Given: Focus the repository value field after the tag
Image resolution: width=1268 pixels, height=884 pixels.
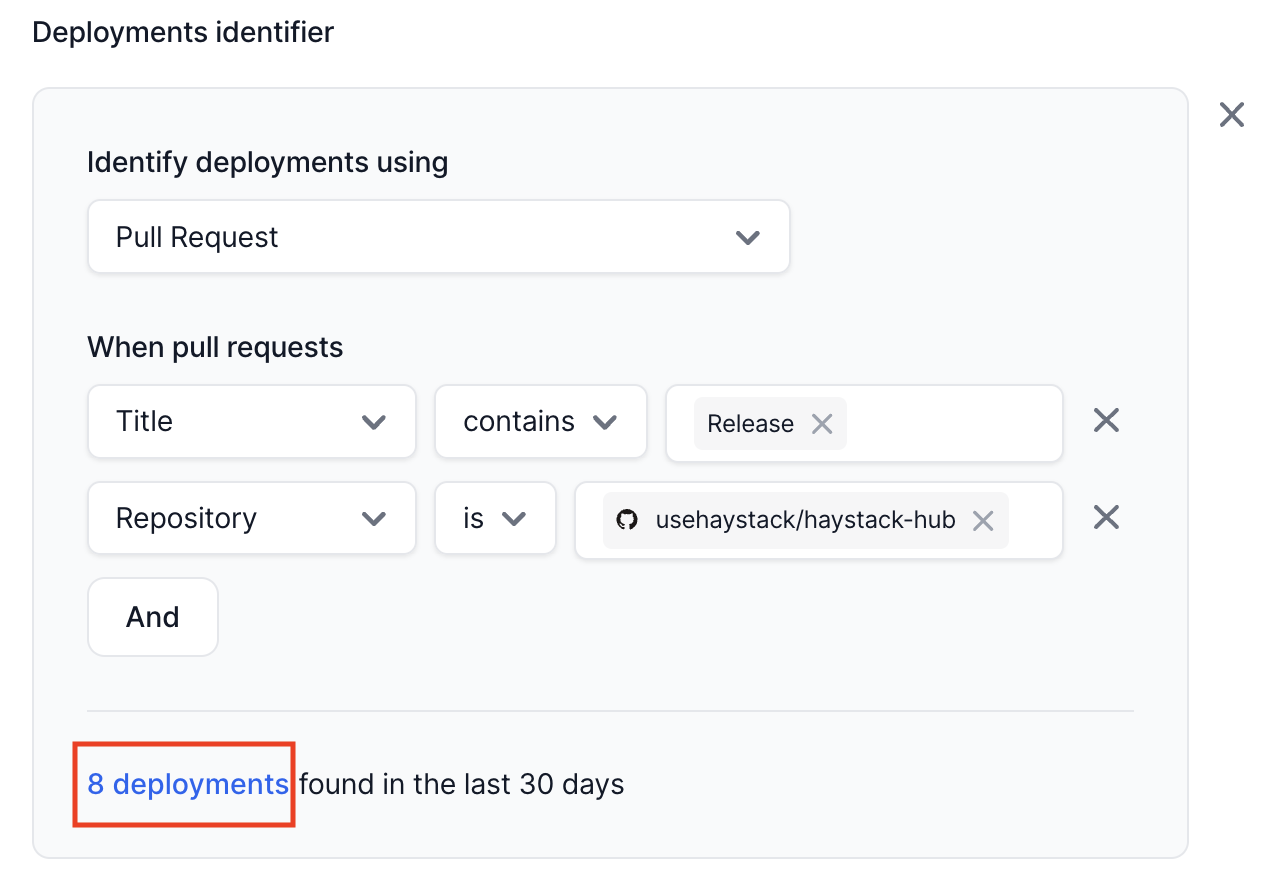Looking at the screenshot, I should pyautogui.click(x=1034, y=521).
